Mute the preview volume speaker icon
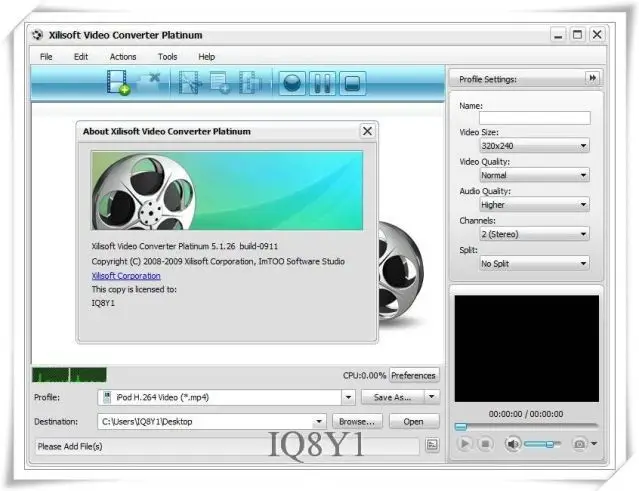639x491 pixels. click(x=513, y=443)
